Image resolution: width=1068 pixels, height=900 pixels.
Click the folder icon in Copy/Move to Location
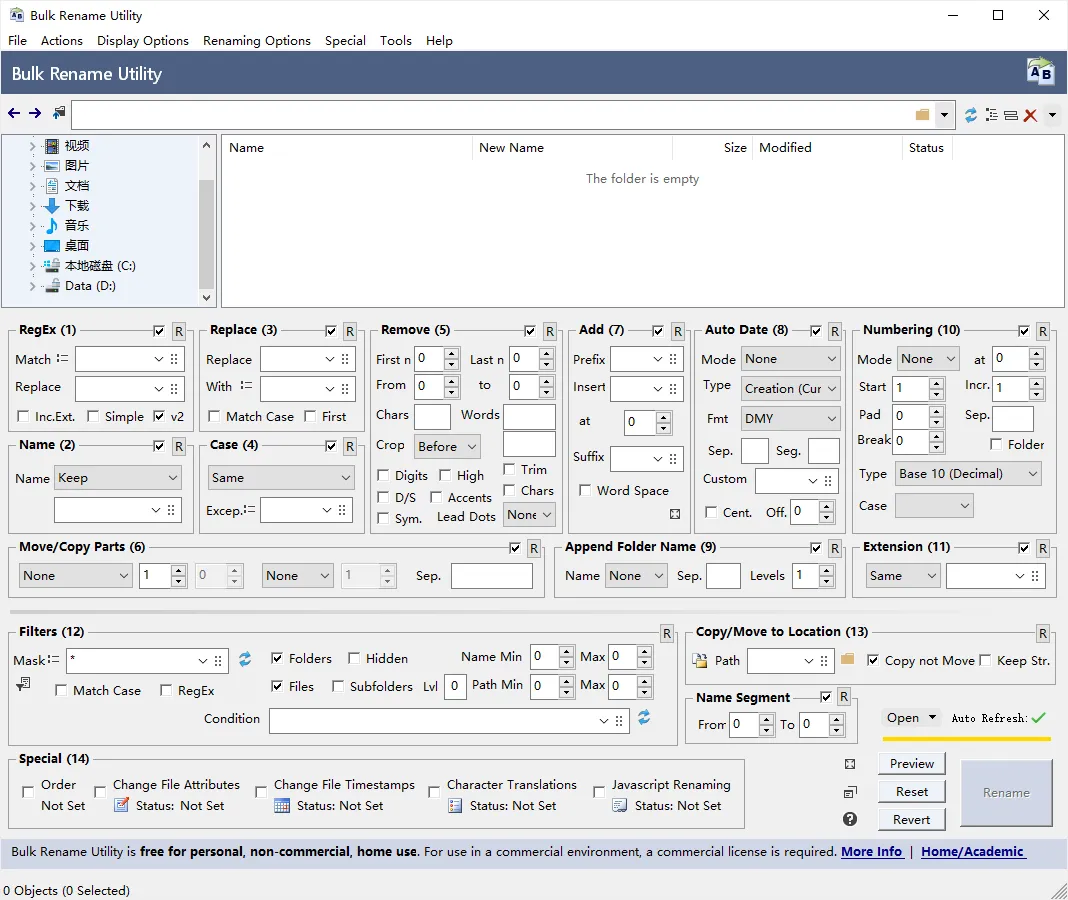tap(847, 659)
